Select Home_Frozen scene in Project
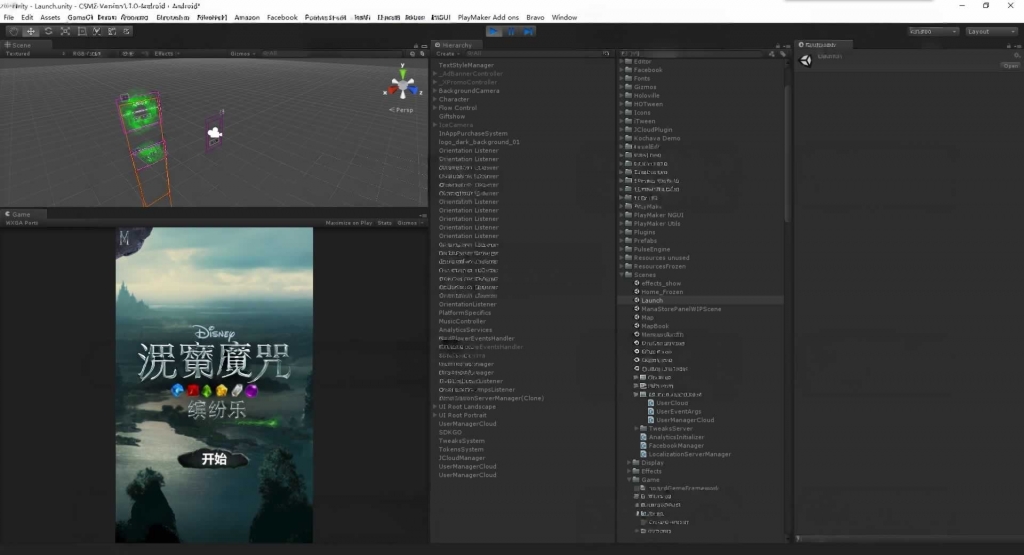 (662, 292)
